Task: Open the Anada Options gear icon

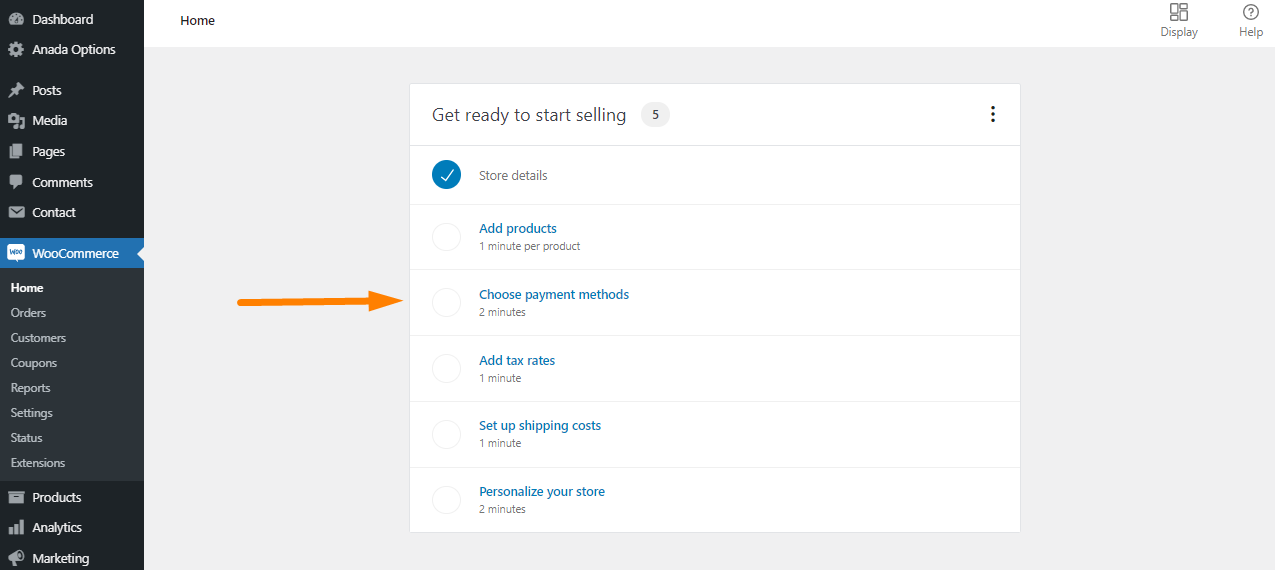Action: pos(16,49)
